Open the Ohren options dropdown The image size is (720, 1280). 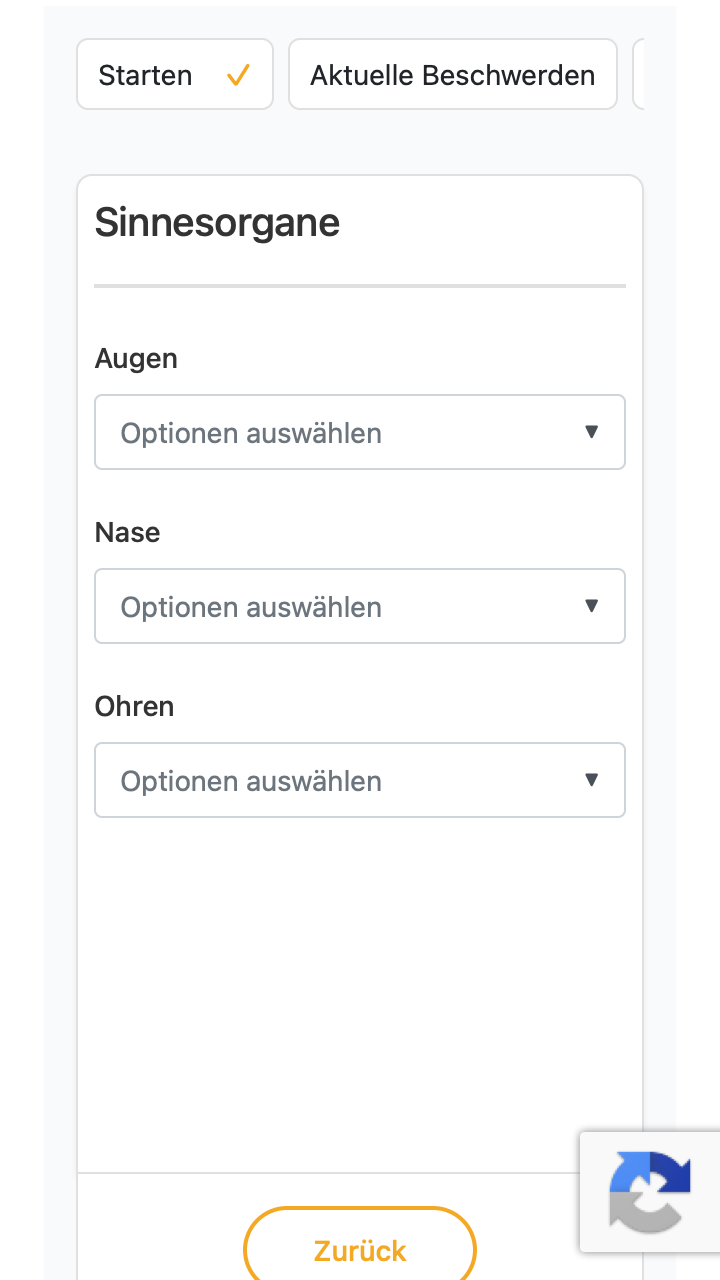[360, 780]
